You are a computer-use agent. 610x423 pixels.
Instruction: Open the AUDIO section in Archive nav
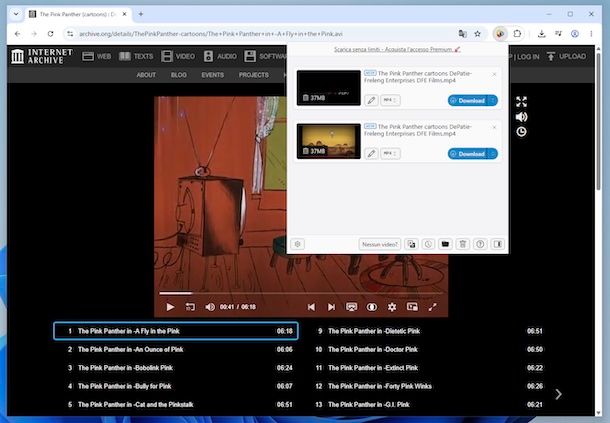click(220, 56)
